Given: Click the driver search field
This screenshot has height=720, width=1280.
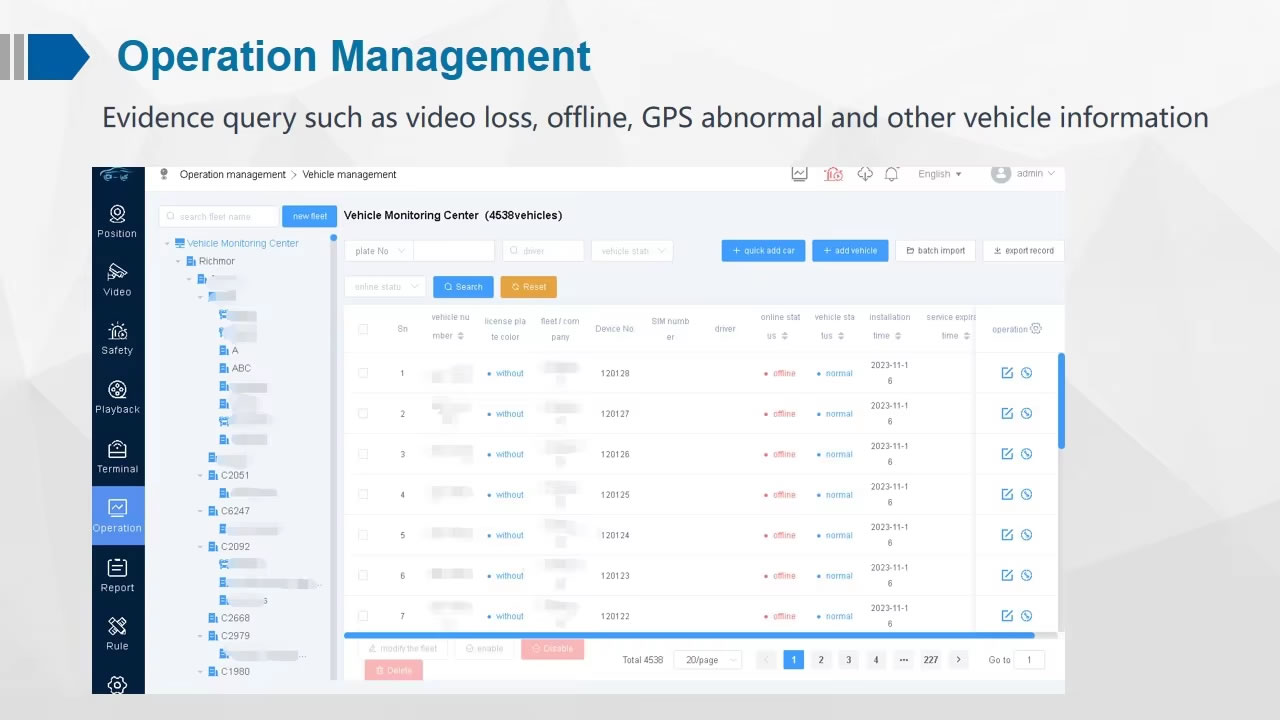Looking at the screenshot, I should (x=543, y=251).
